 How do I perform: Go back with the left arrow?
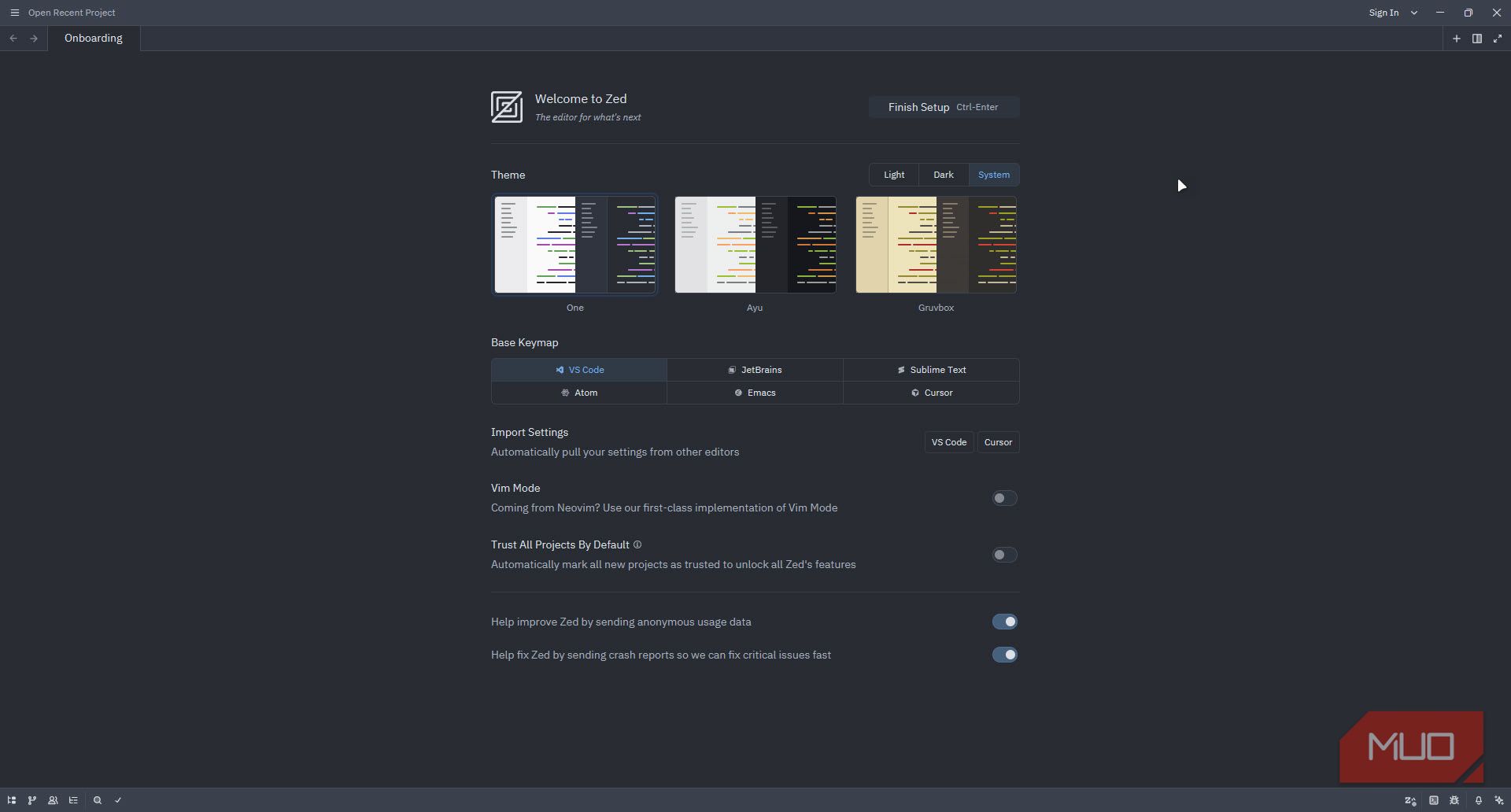pyautogui.click(x=13, y=39)
